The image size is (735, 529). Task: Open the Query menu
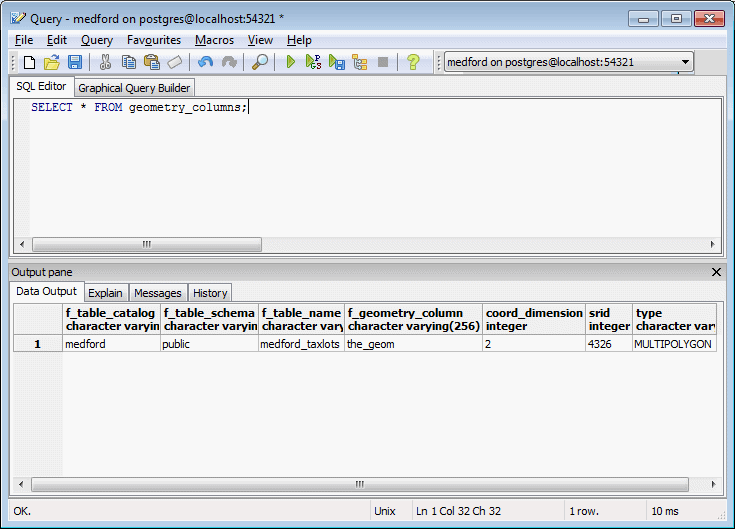point(97,40)
